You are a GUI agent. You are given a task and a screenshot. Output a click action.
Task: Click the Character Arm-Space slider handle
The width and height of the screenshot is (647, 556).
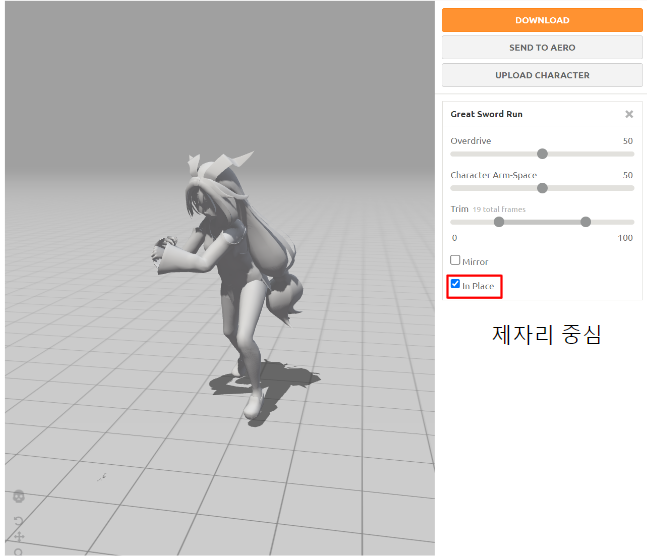tap(542, 188)
